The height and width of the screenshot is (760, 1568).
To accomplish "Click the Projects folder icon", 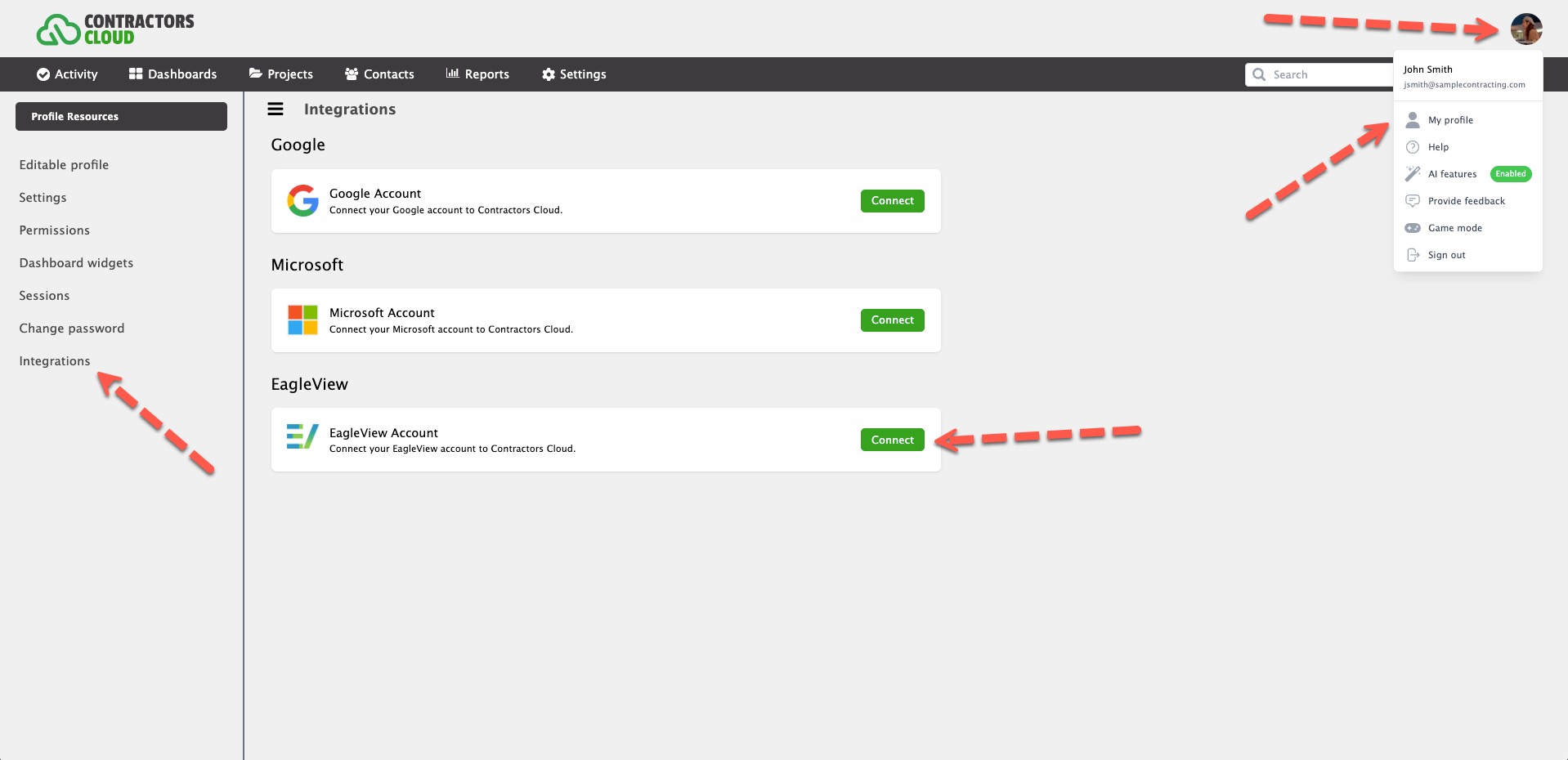I will pyautogui.click(x=256, y=74).
